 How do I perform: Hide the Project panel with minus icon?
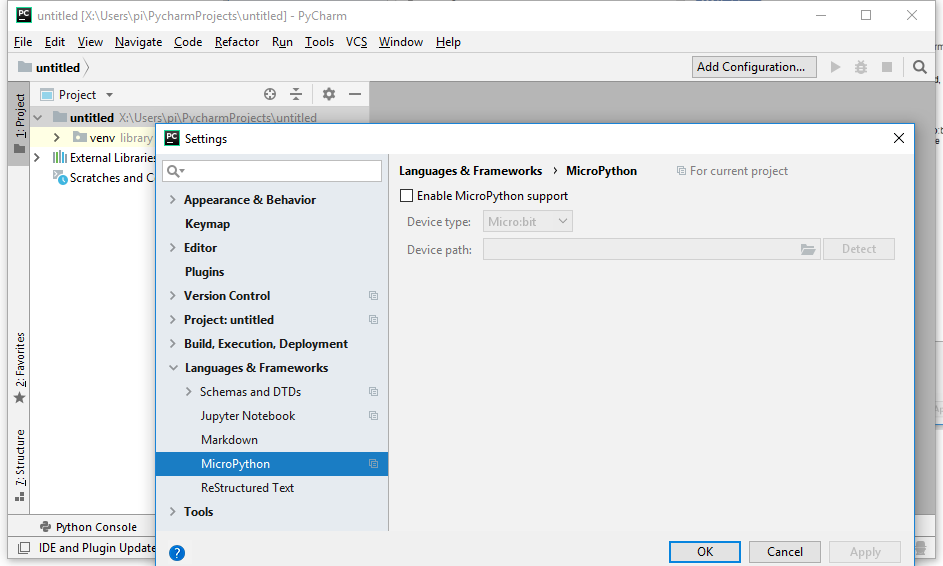coord(355,94)
